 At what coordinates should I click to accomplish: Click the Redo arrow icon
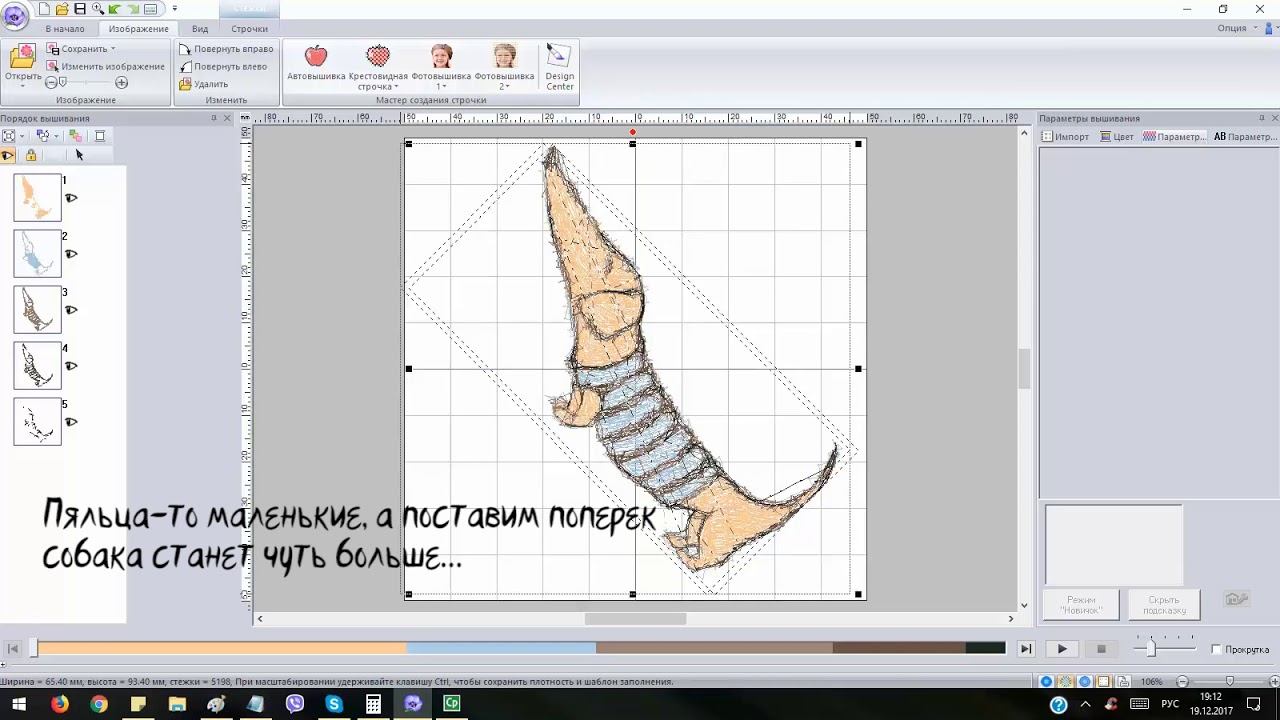tap(131, 9)
